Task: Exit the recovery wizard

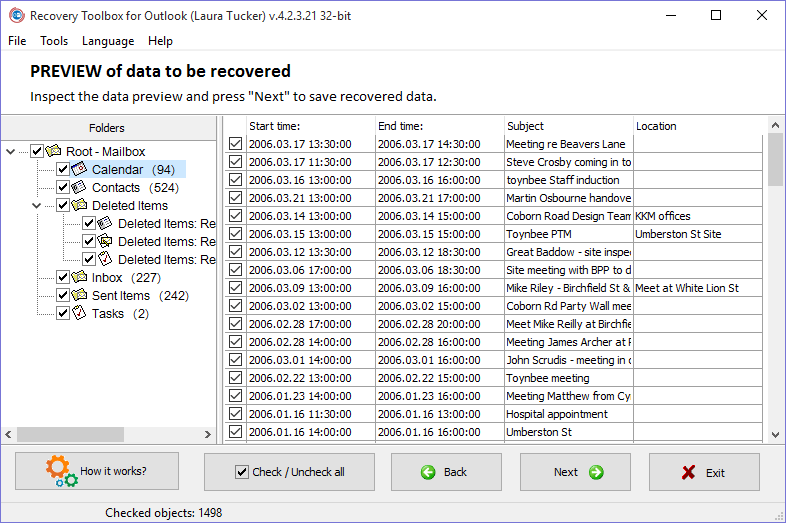Action: click(x=704, y=472)
